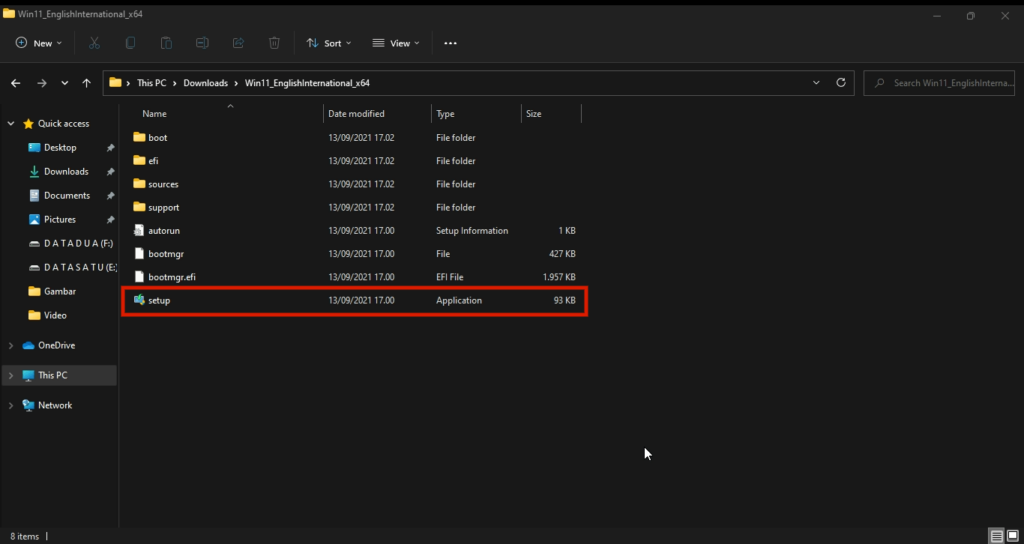Image resolution: width=1024 pixels, height=544 pixels.
Task: Expand the address bar history dropdown
Action: 816,83
